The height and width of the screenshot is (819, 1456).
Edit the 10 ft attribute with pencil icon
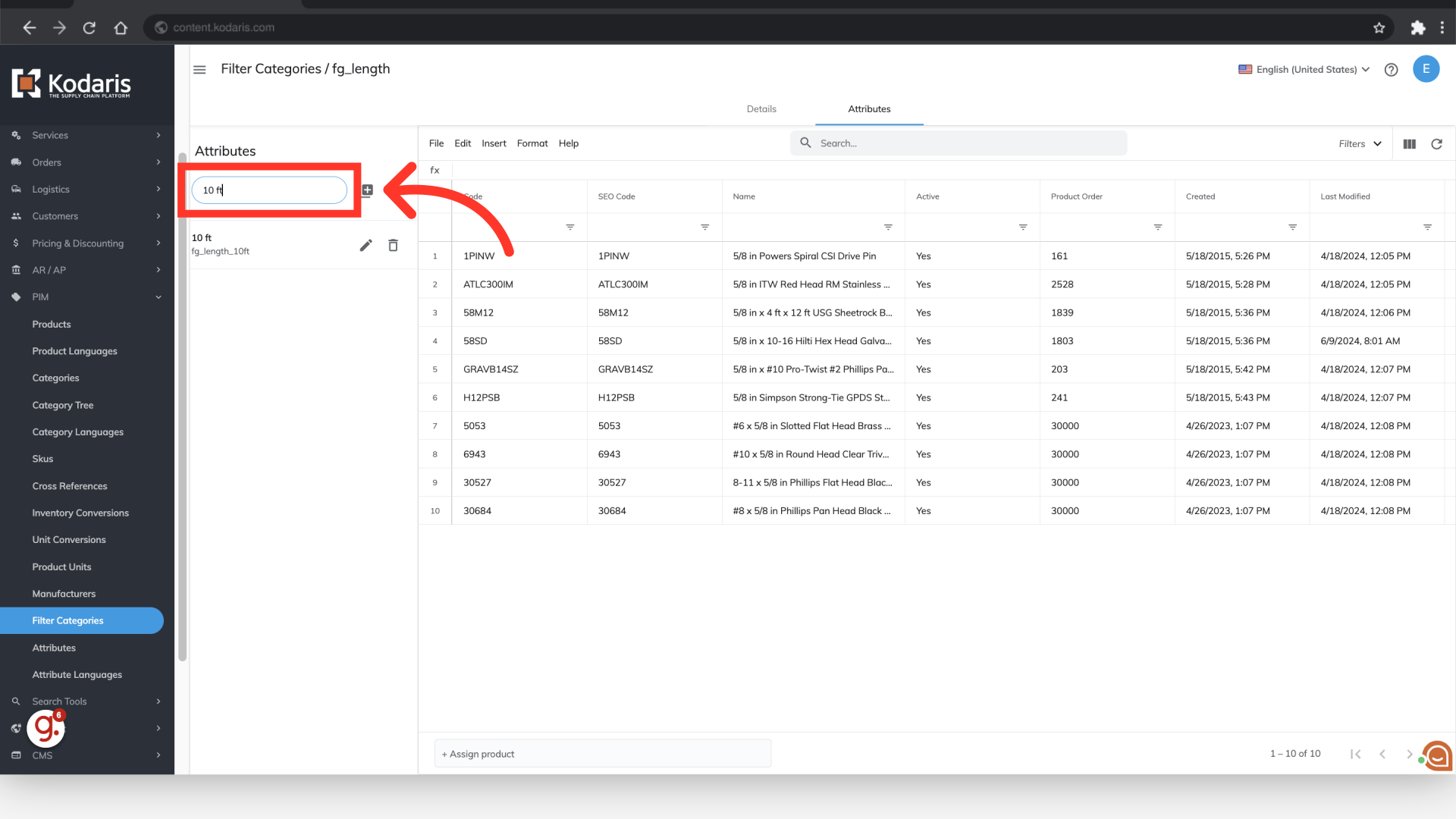(x=366, y=245)
